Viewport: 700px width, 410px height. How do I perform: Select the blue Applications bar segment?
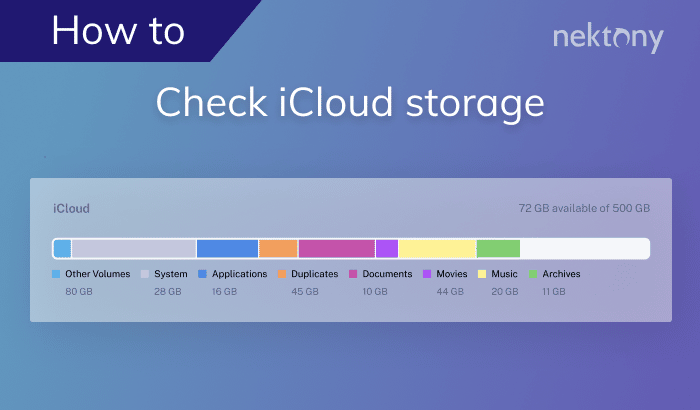point(227,249)
